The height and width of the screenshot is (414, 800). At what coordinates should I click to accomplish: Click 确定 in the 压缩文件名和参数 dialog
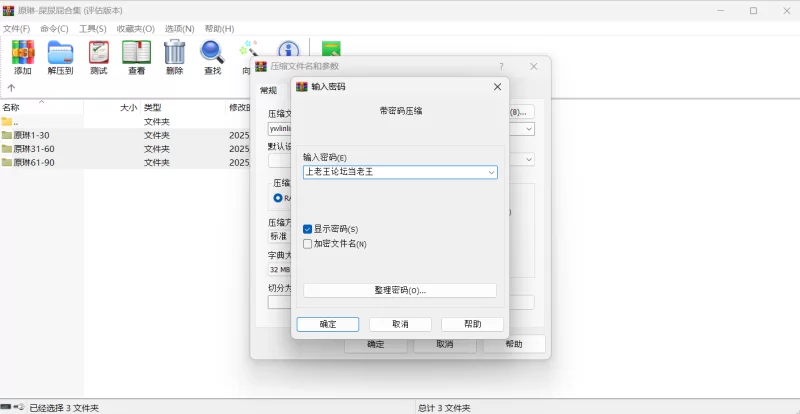click(376, 344)
